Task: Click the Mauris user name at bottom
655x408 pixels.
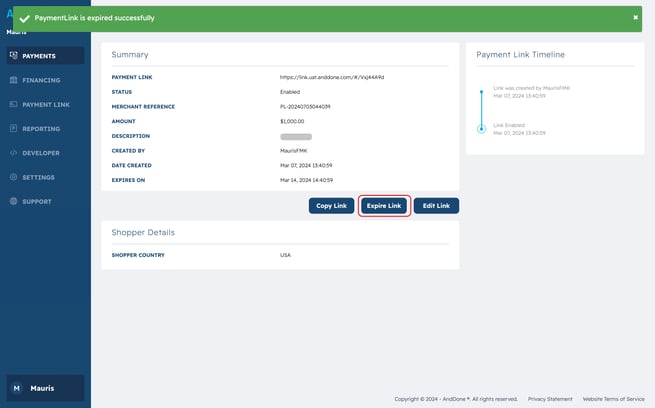Action: tap(42, 388)
